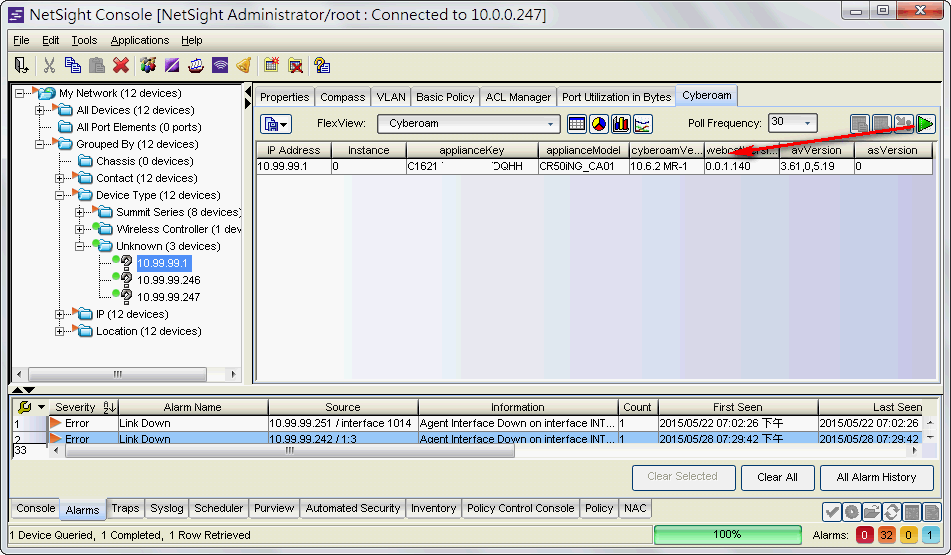Click the document icon at bottom right corner
The height and width of the screenshot is (555, 951).
coord(932,512)
